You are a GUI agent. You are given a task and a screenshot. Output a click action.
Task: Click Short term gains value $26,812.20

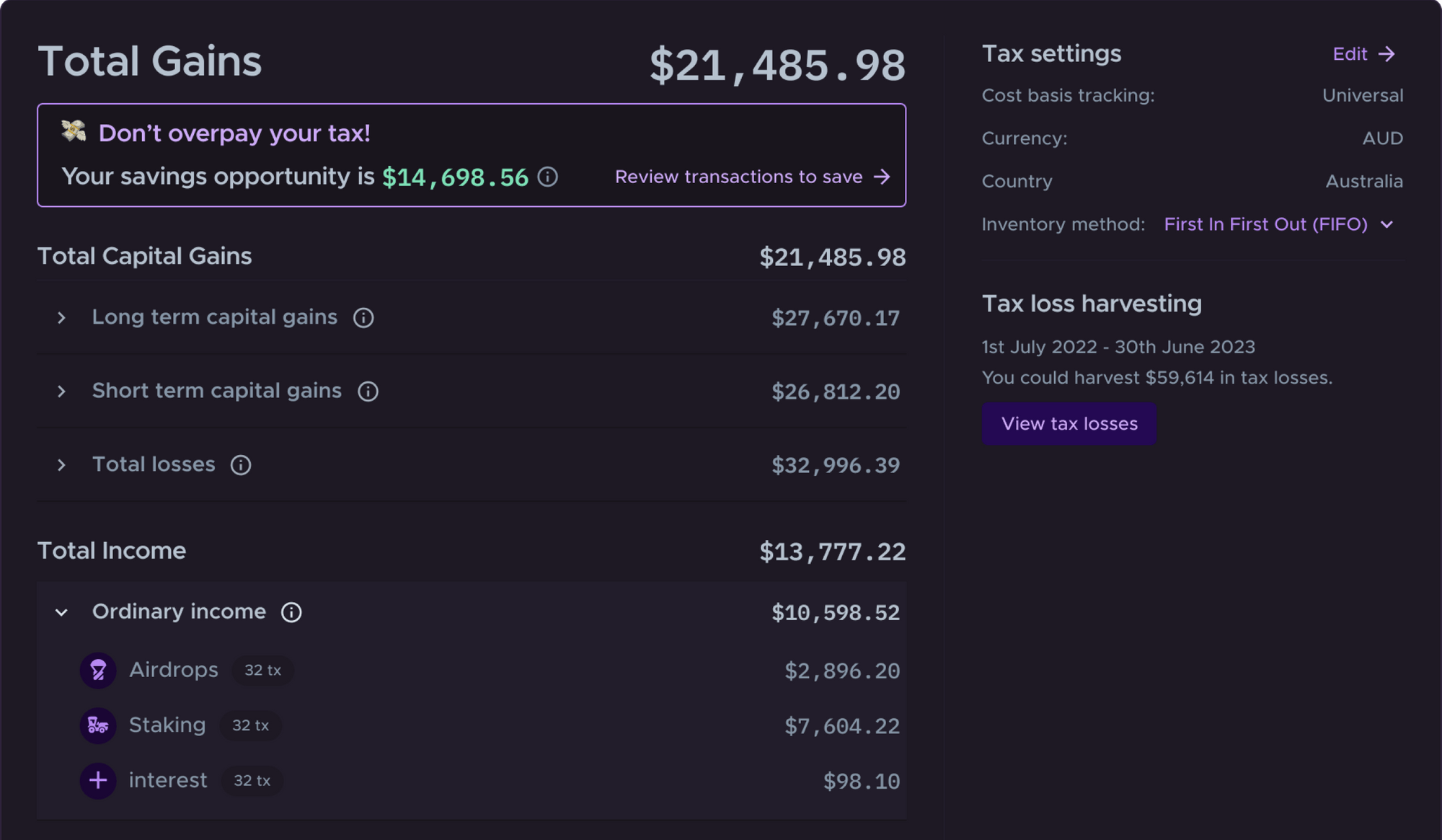point(836,392)
